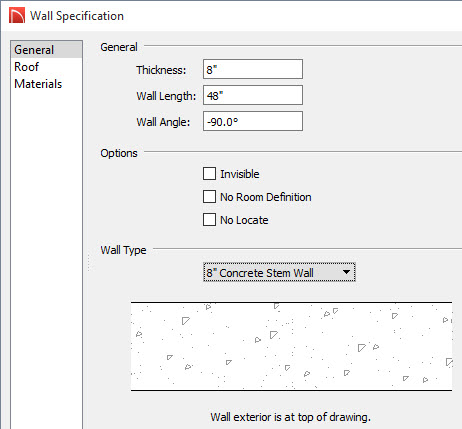Click the Invisible label text
Screen dimensions: 462x429
(240, 174)
